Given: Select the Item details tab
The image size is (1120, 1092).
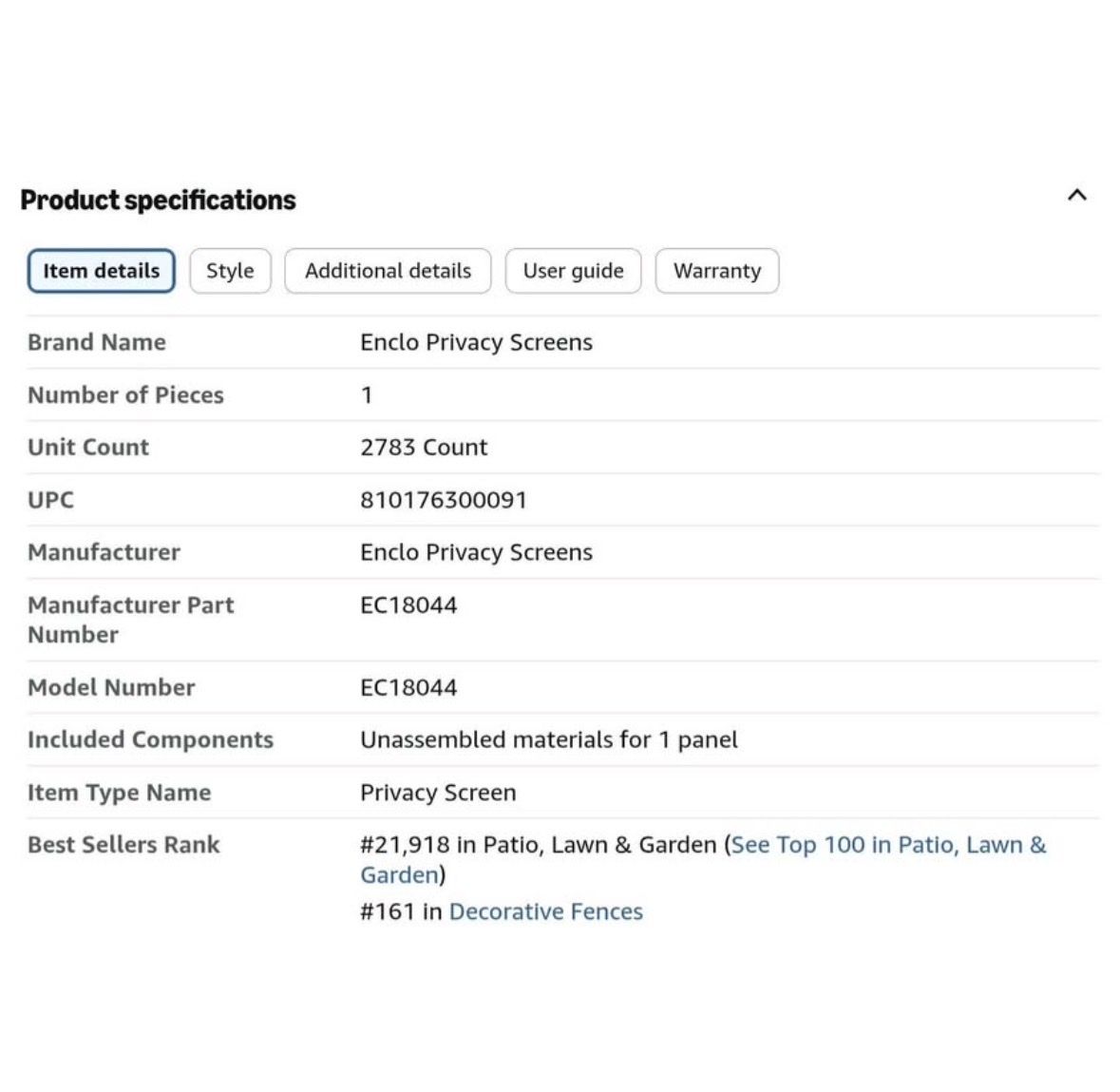Looking at the screenshot, I should pos(102,271).
